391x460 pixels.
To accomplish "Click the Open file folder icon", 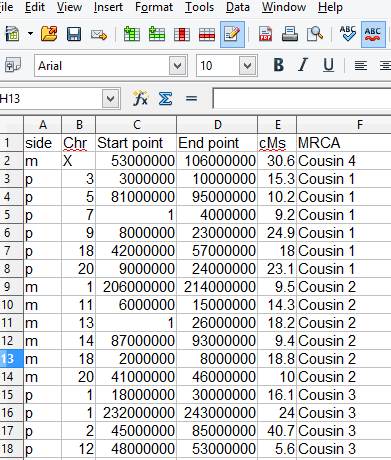I will 49,34.
